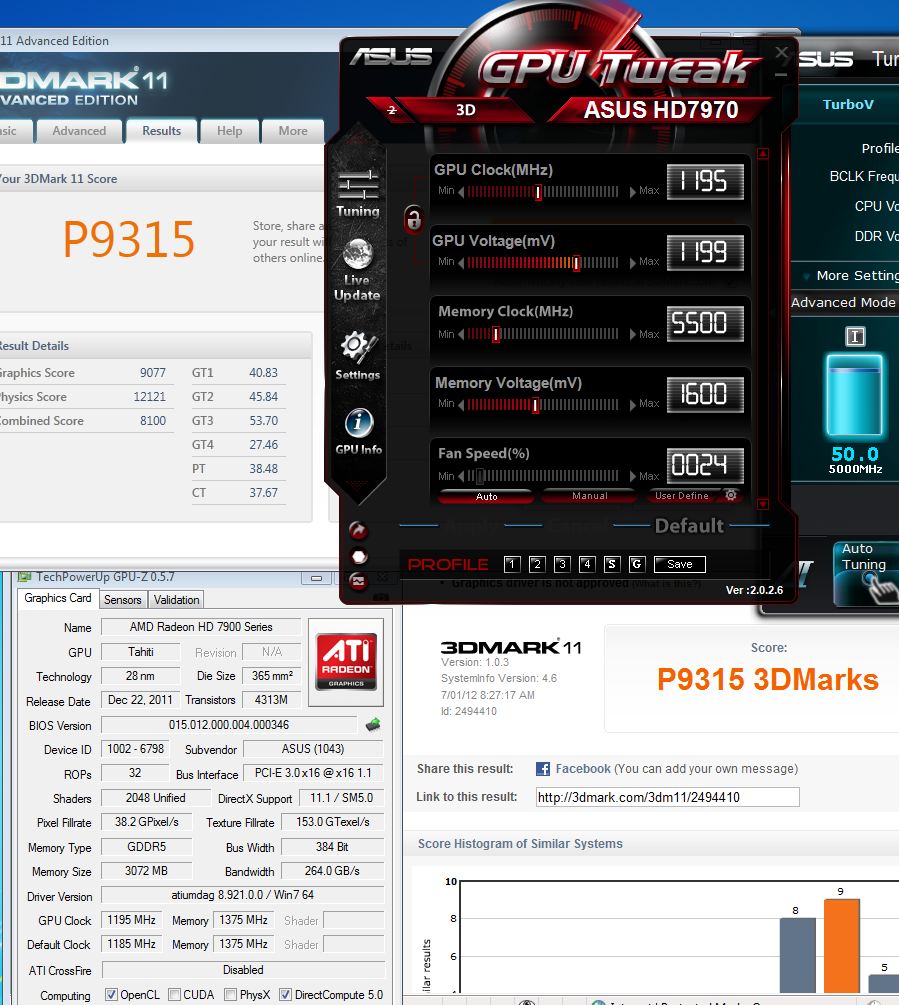
Task: Set fan speed to Auto mode
Action: [x=486, y=496]
